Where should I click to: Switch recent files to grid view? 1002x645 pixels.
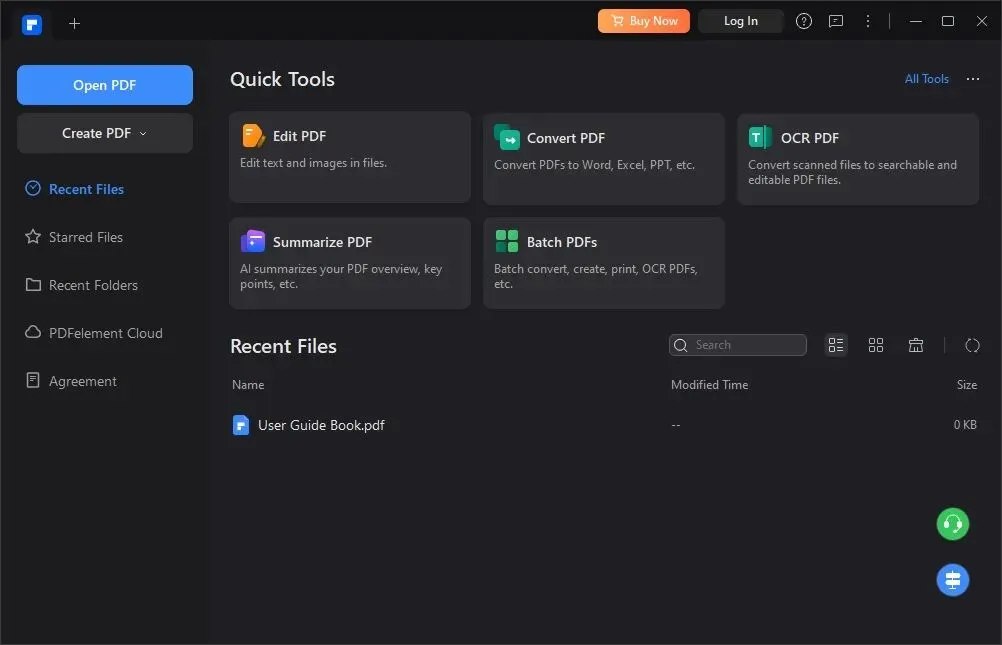(875, 345)
